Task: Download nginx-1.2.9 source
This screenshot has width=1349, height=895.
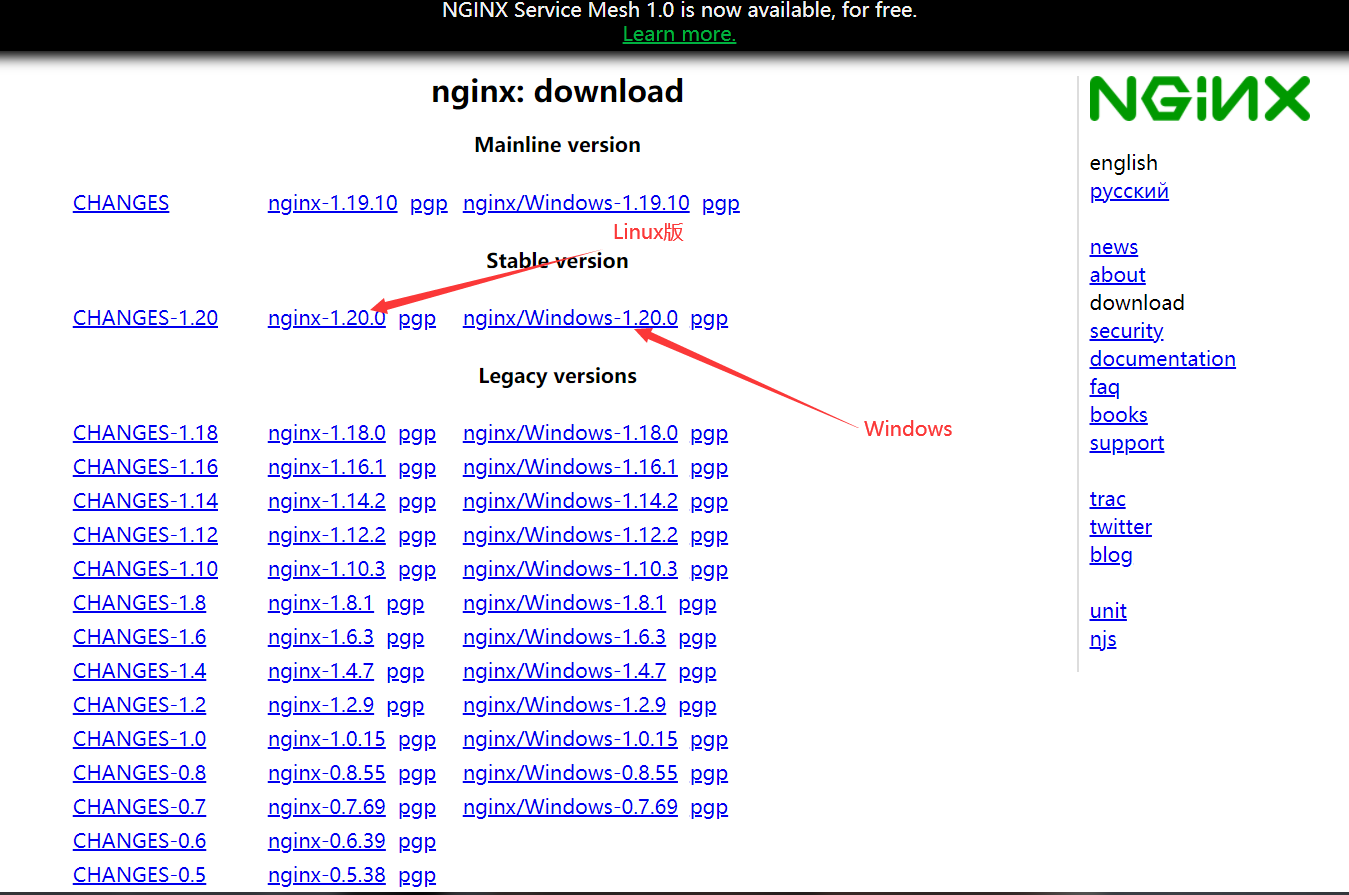Action: 320,705
